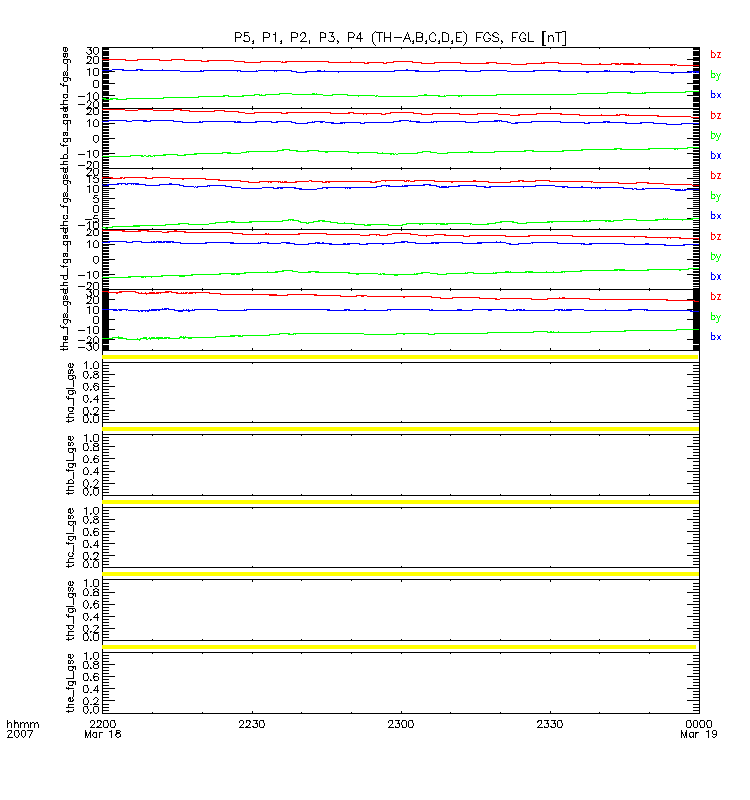Click '0' tick label of thb_fgs_gse panel

pos(96,139)
